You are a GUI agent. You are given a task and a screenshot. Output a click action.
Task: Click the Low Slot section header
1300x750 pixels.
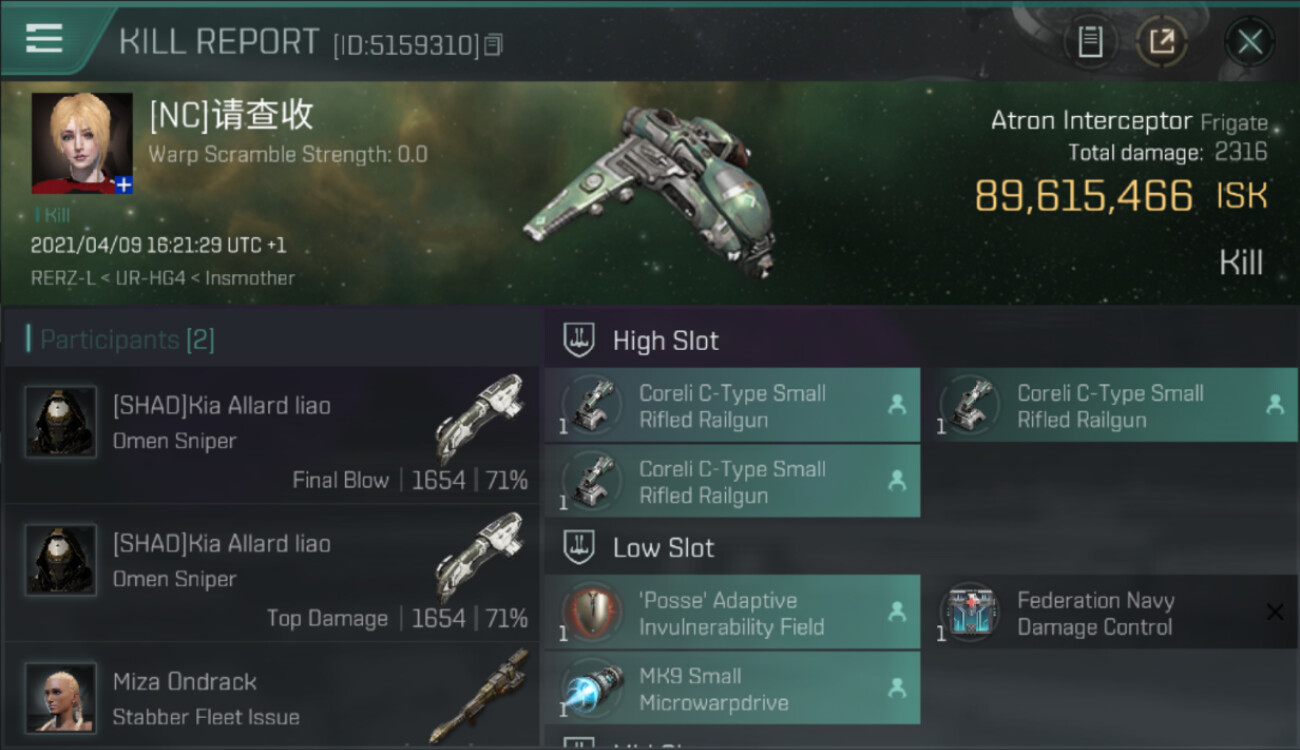coord(663,548)
